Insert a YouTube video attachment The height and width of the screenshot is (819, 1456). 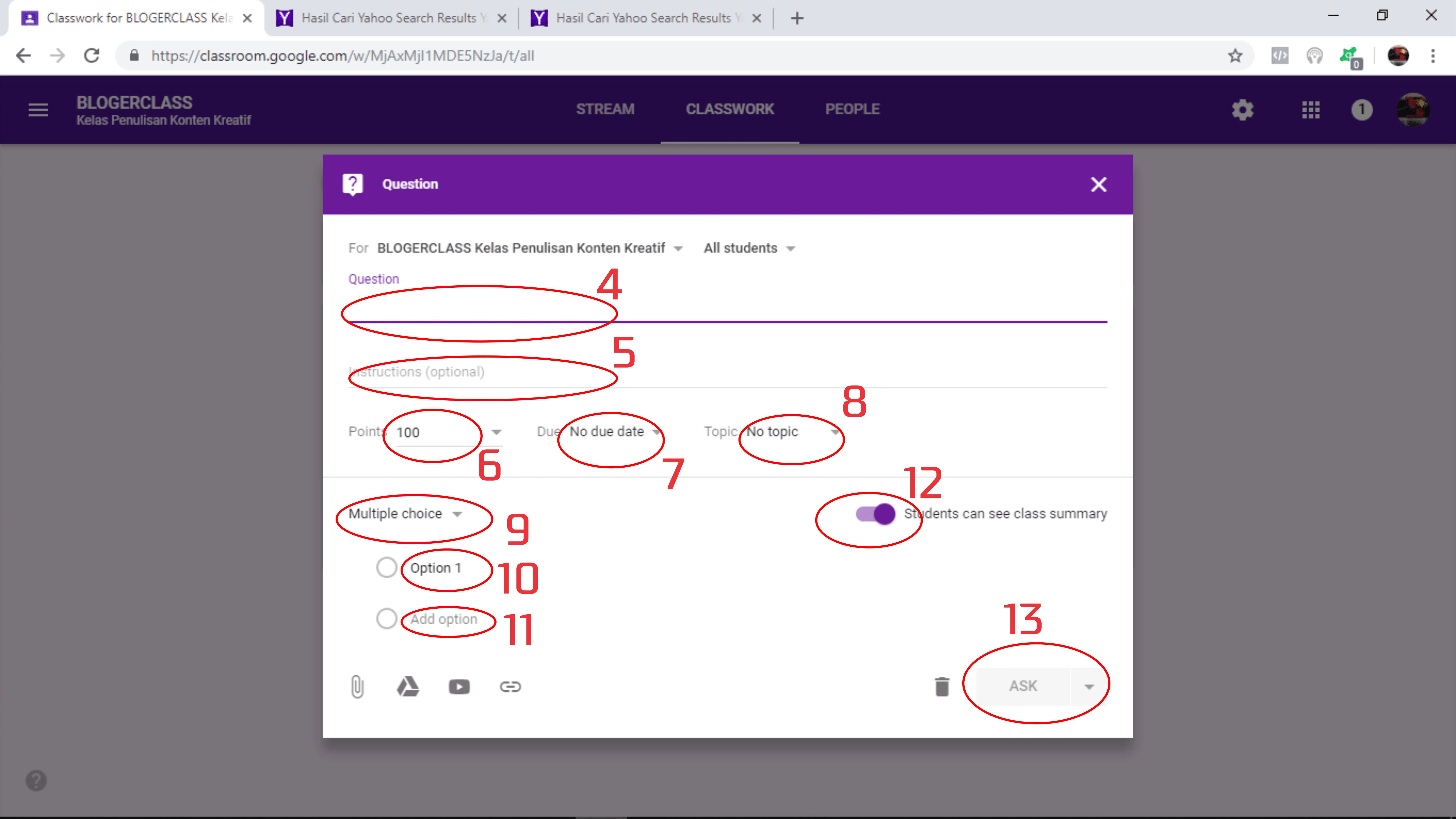point(459,687)
